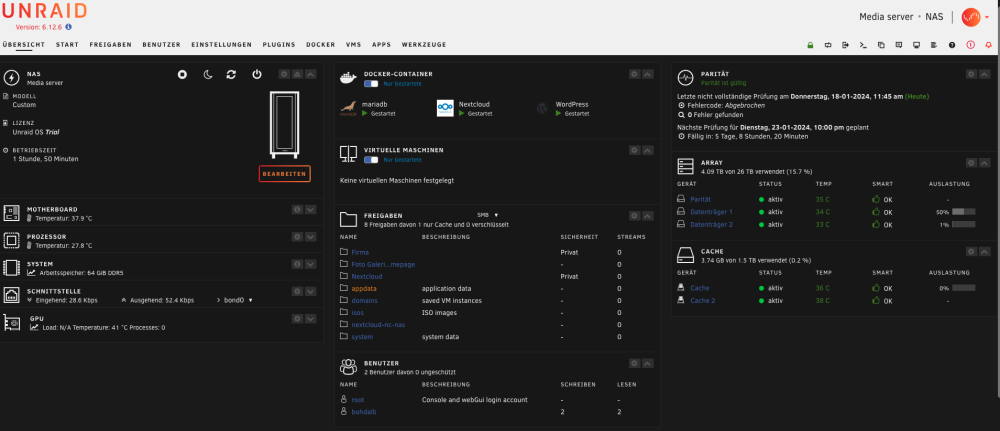This screenshot has height=431, width=1000.
Task: Open the Einstellungen menu tab
Action: [x=221, y=45]
